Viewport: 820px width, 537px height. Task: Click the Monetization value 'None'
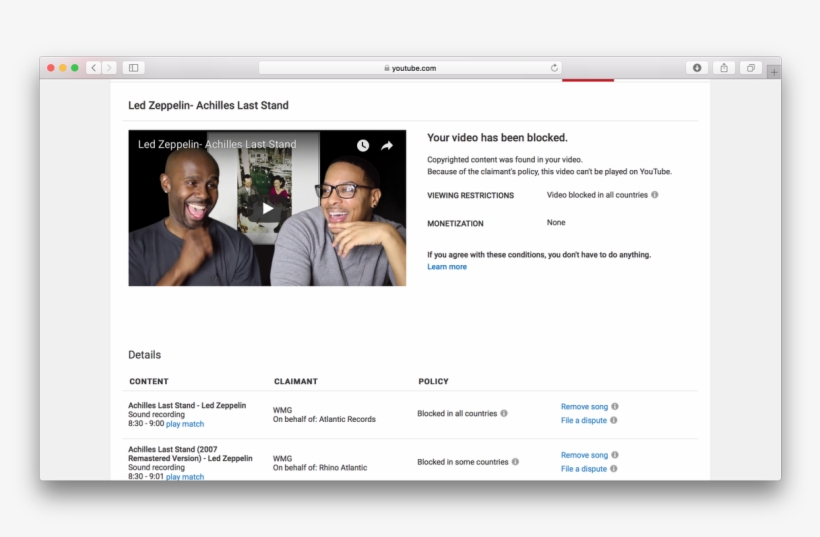pos(556,222)
